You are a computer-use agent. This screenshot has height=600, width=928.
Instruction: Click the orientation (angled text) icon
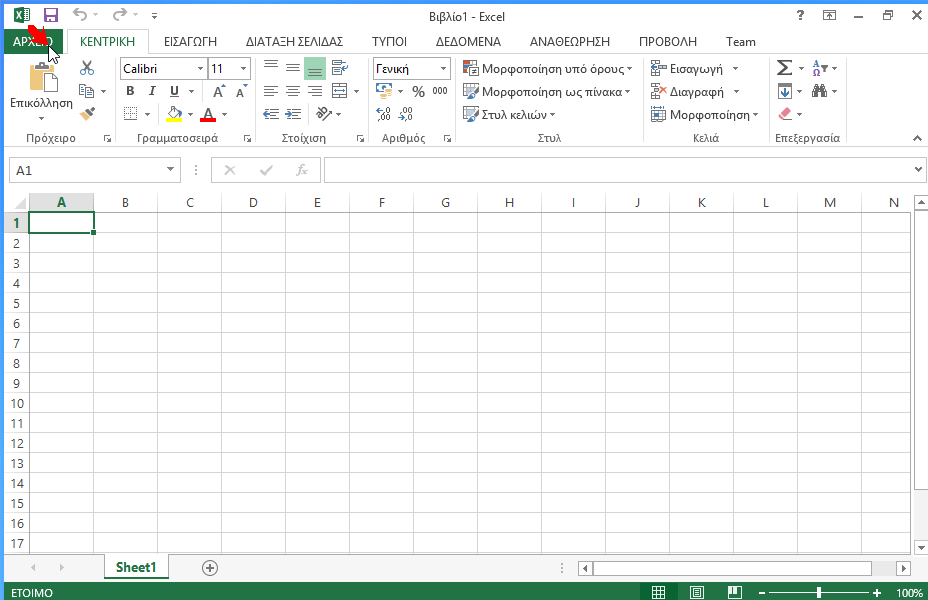324,114
